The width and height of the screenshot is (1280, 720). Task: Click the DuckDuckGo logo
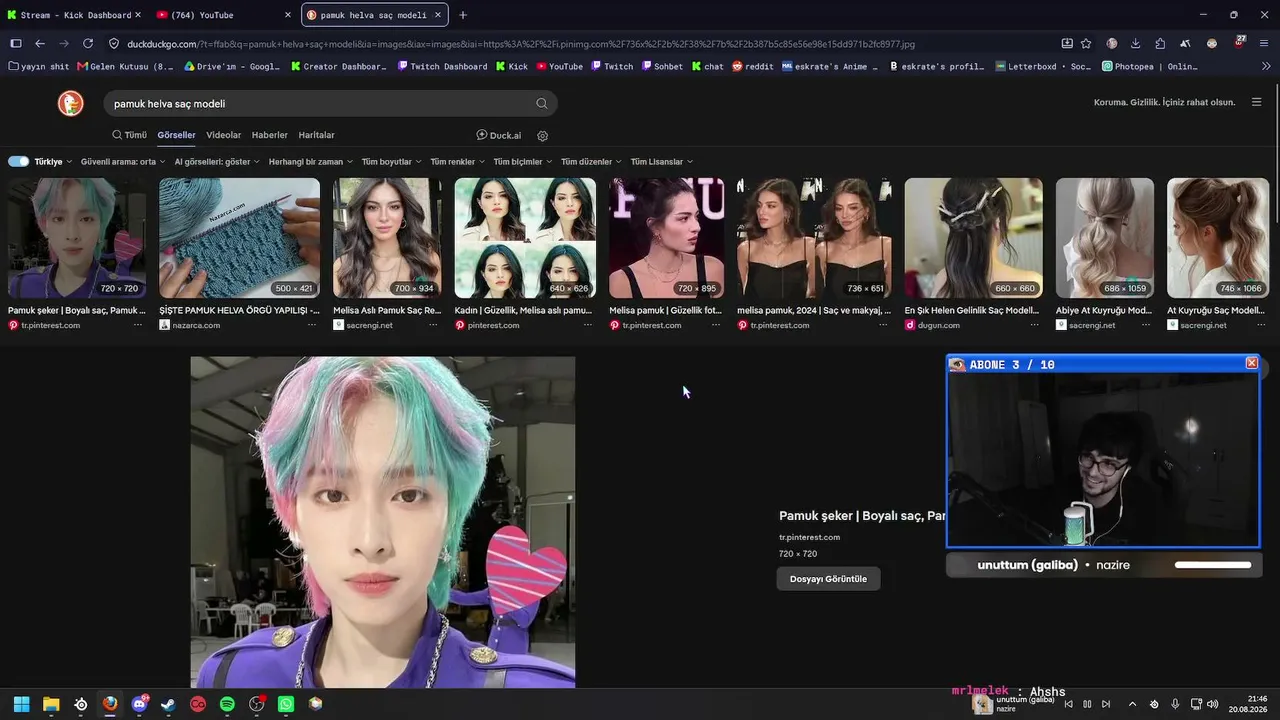(x=70, y=103)
